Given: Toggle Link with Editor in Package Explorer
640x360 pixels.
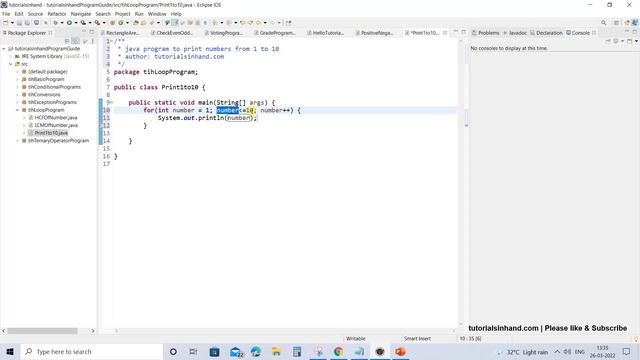Looking at the screenshot, I should pos(76,41).
